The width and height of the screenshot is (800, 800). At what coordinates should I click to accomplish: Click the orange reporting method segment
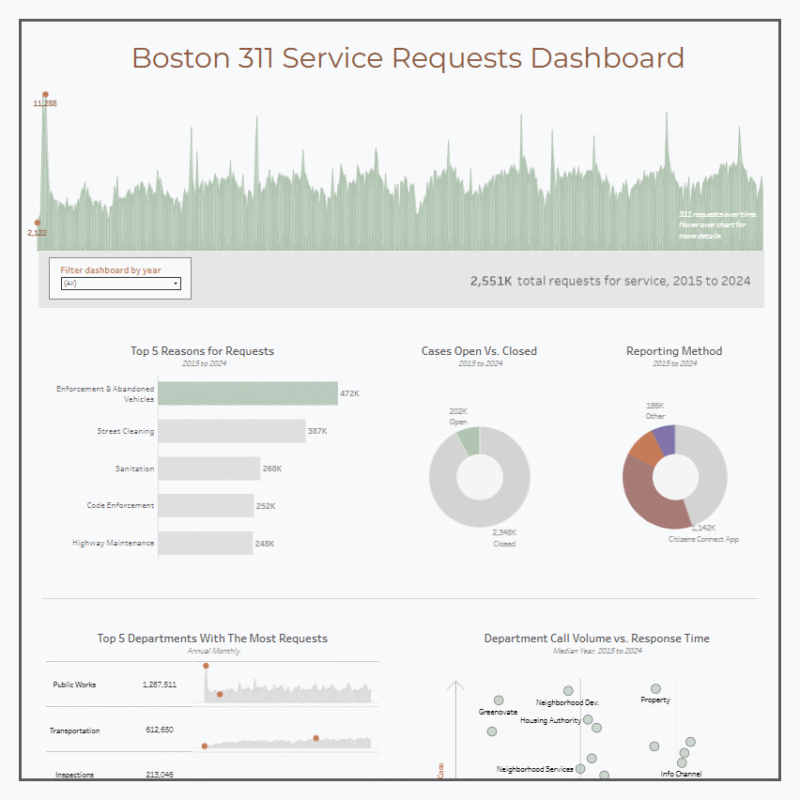click(x=643, y=449)
